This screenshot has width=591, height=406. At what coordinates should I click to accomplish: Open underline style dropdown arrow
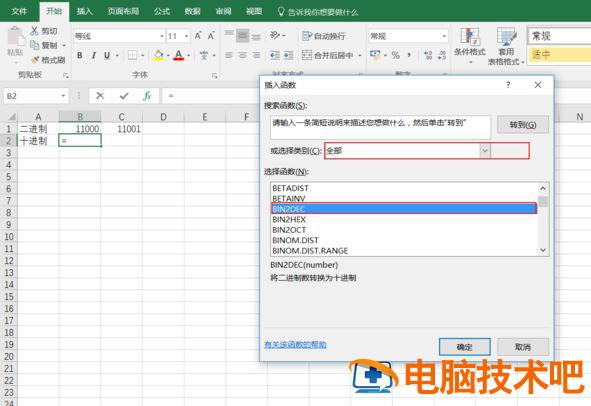pos(118,55)
